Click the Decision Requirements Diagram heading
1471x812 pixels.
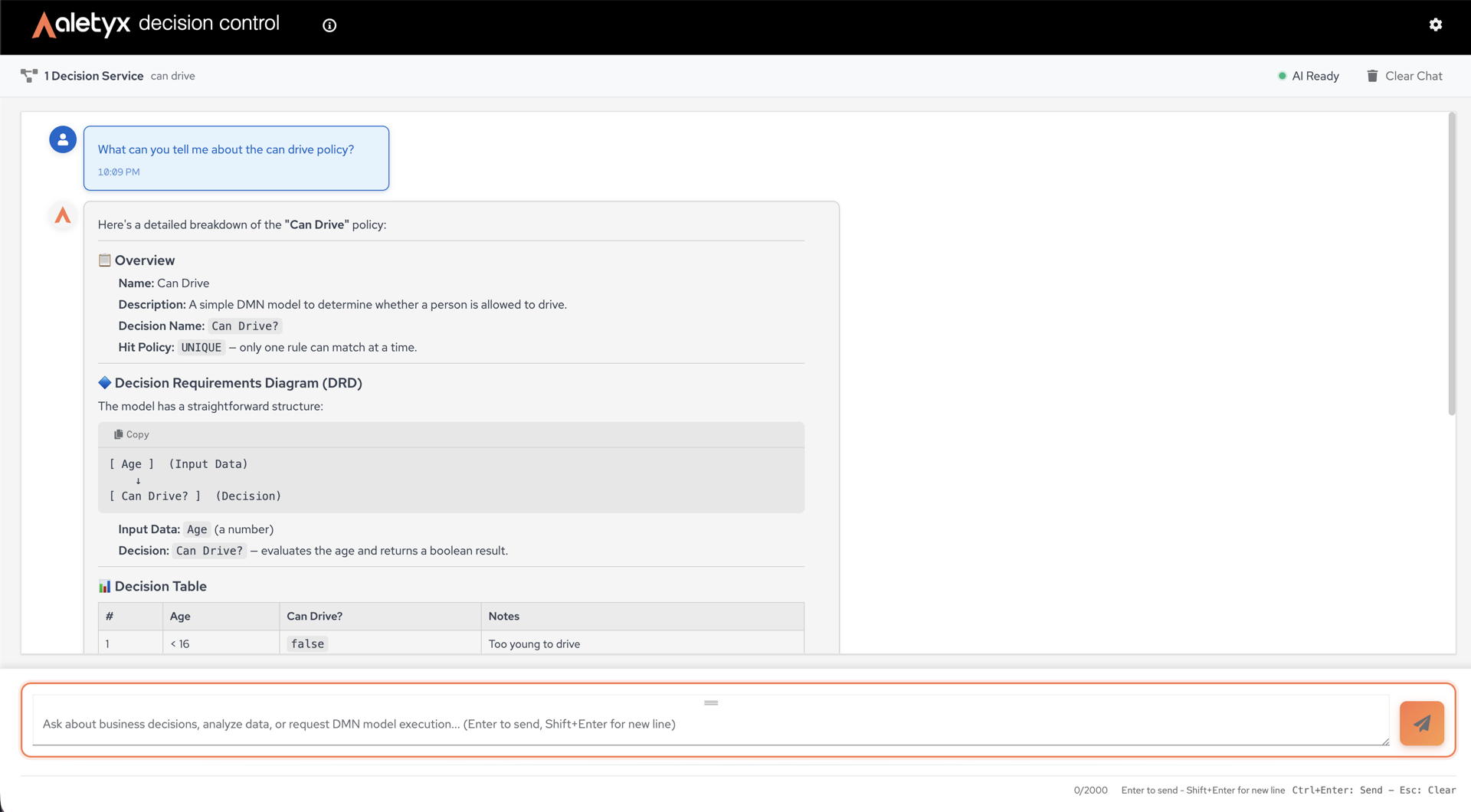238,382
